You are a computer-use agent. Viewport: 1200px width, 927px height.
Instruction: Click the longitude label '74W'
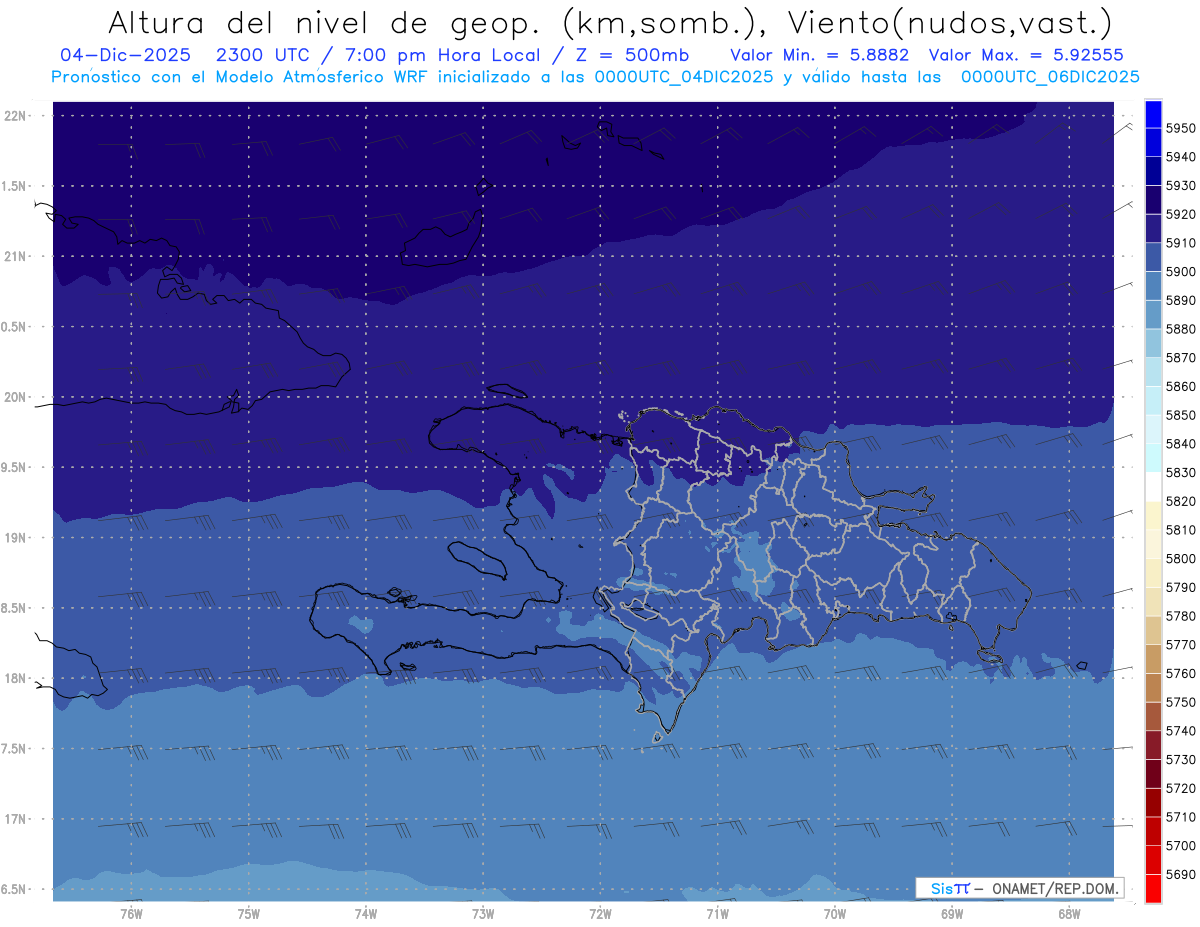(365, 914)
